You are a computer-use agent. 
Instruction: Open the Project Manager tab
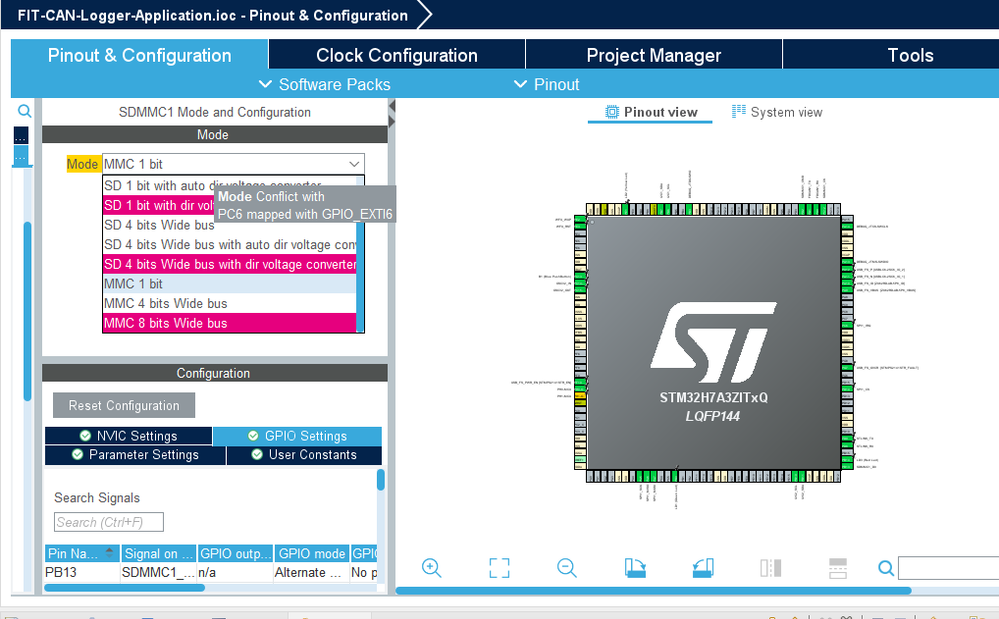click(x=654, y=55)
